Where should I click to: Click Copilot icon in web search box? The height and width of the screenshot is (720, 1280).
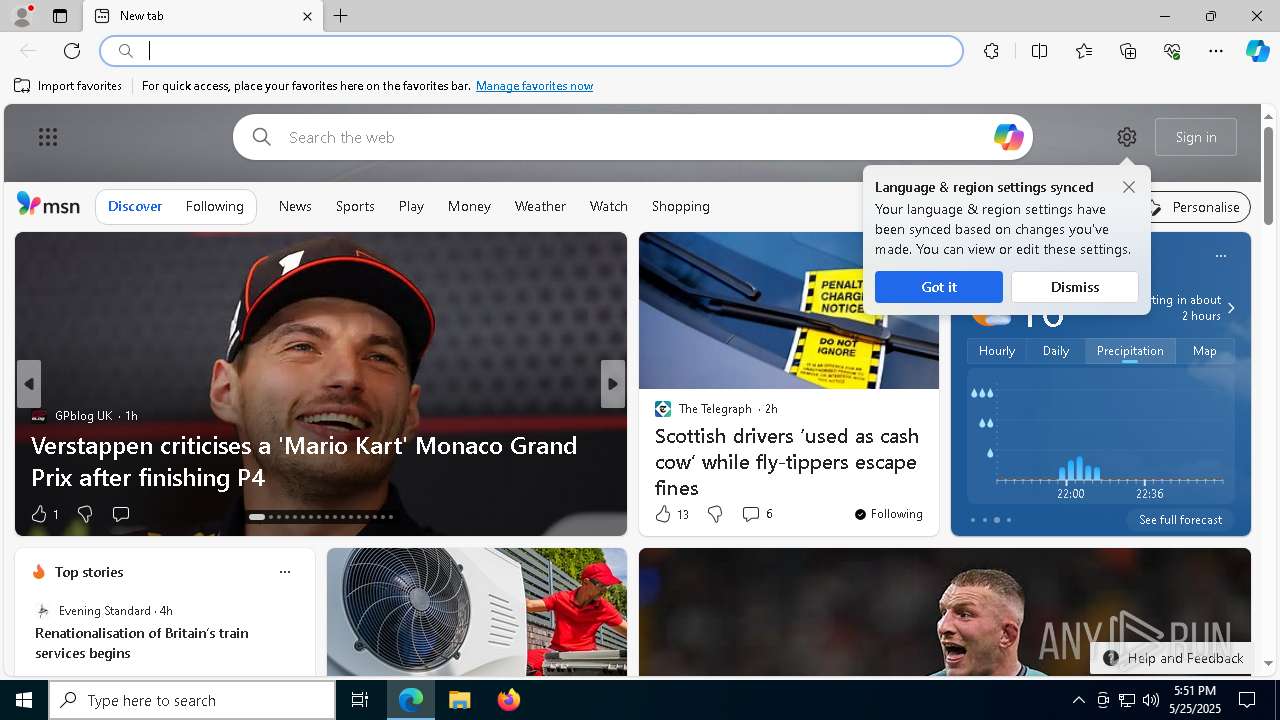[x=1008, y=137]
